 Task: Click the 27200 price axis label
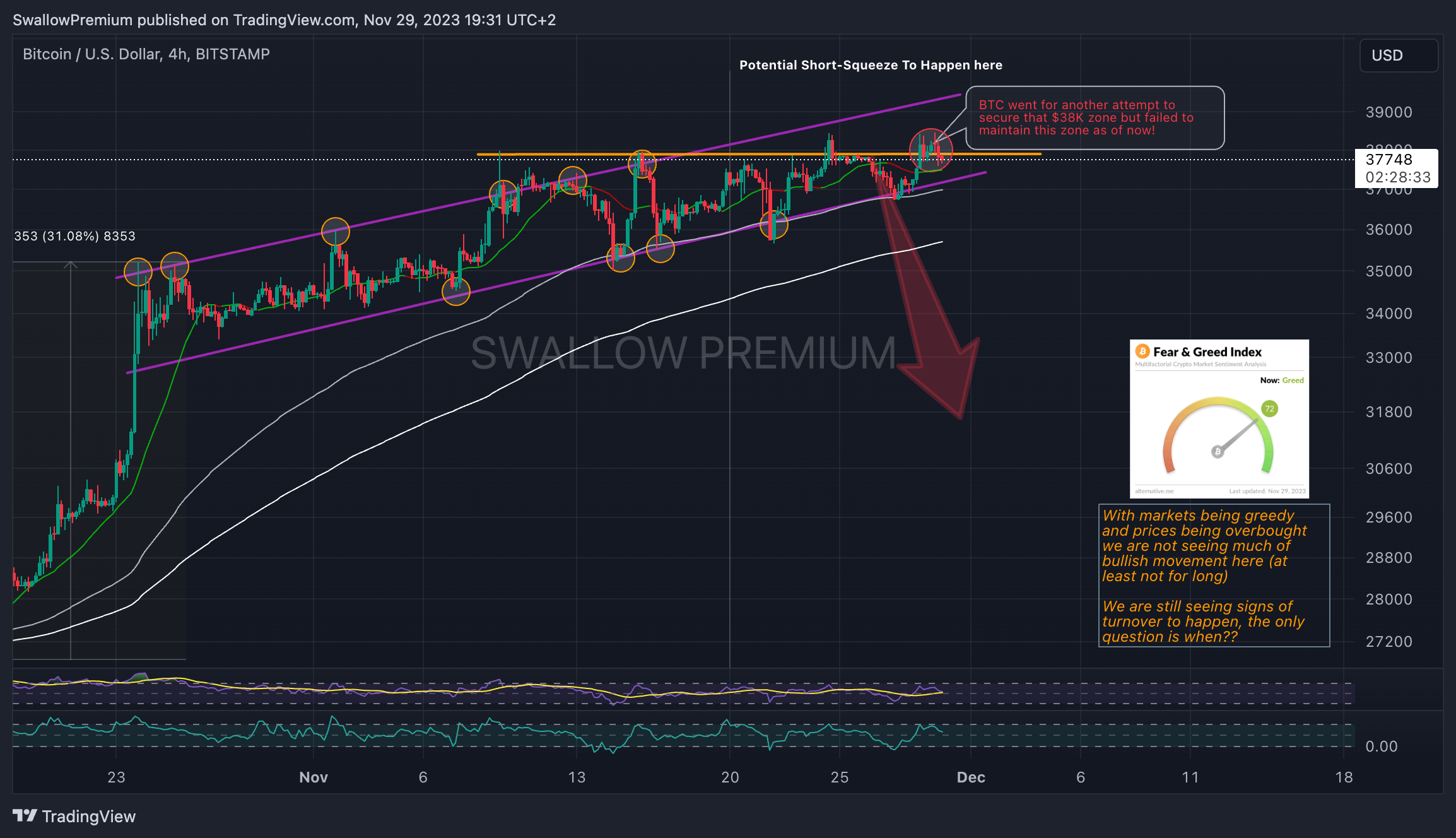1388,642
